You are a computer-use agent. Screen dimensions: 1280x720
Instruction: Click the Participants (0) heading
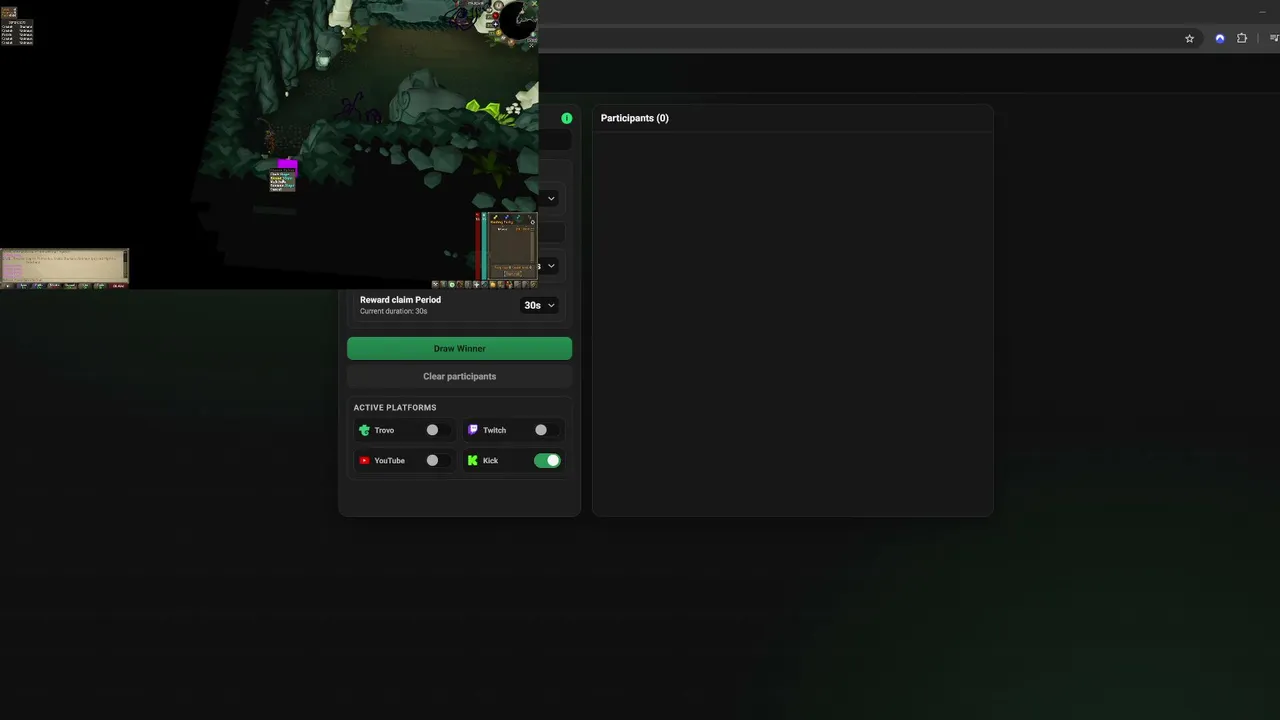click(x=635, y=118)
